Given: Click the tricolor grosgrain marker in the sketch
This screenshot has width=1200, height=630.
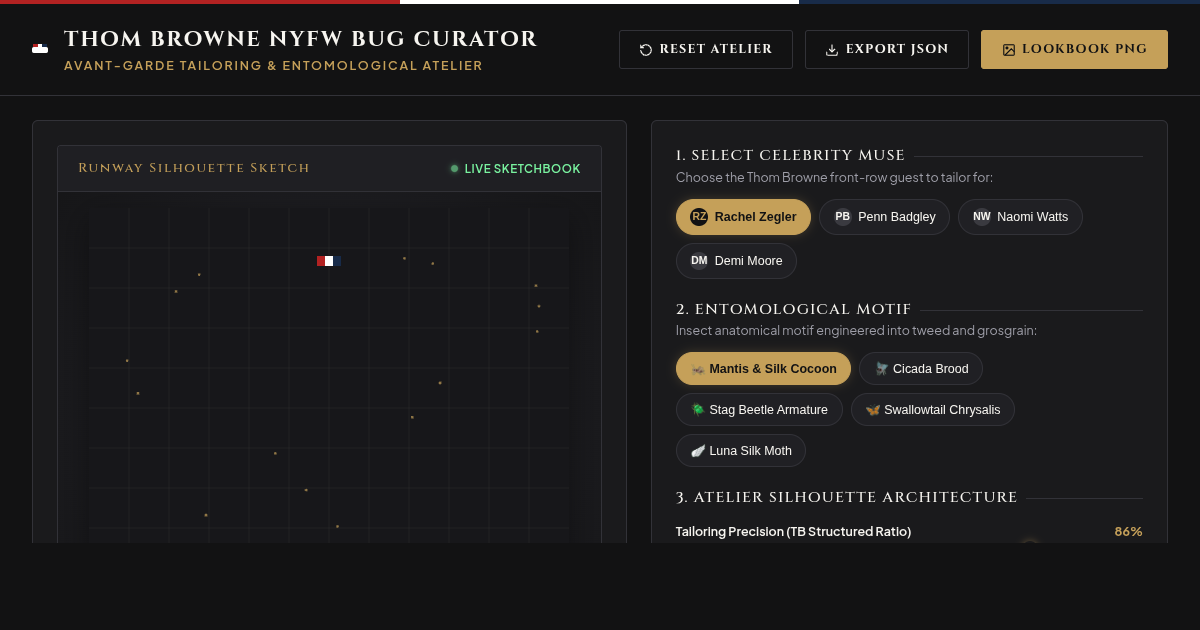Looking at the screenshot, I should point(329,261).
